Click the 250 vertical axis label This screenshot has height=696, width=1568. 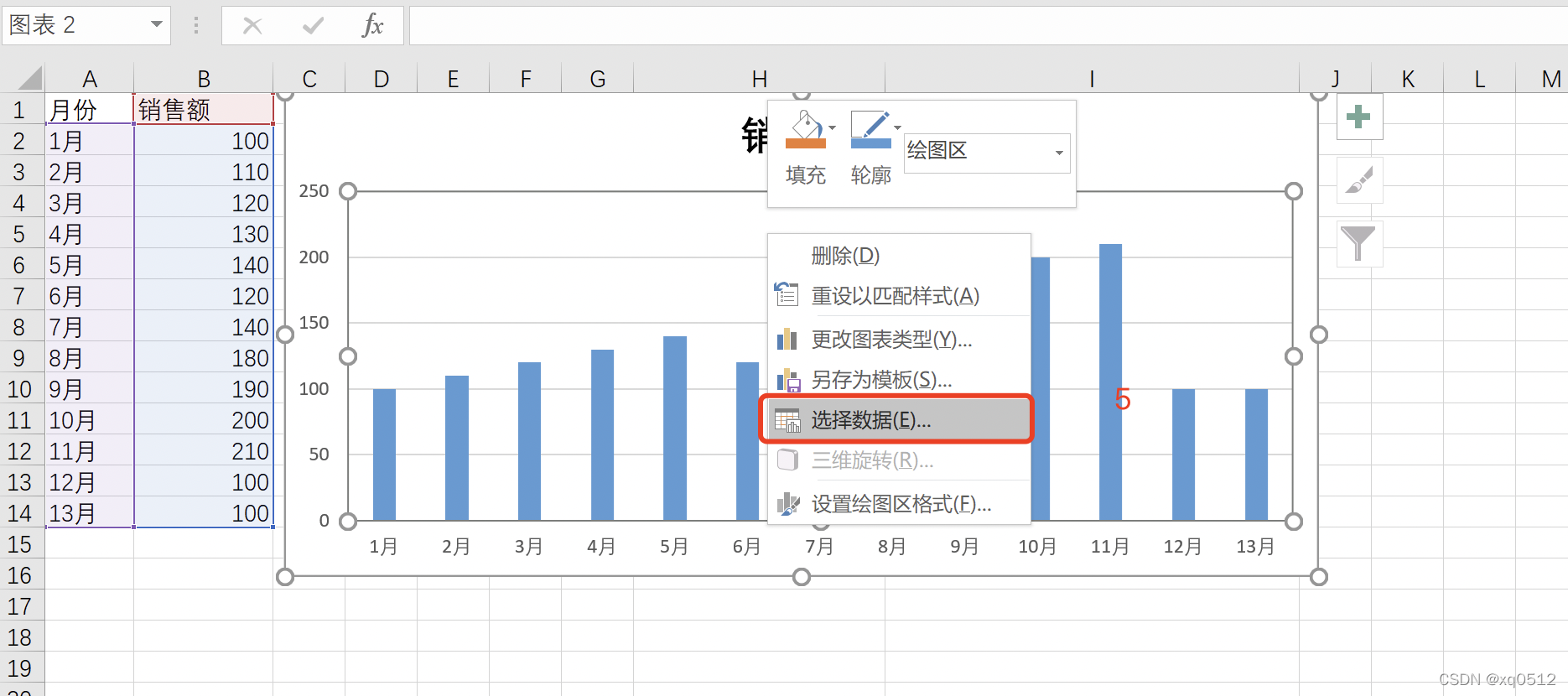(314, 191)
